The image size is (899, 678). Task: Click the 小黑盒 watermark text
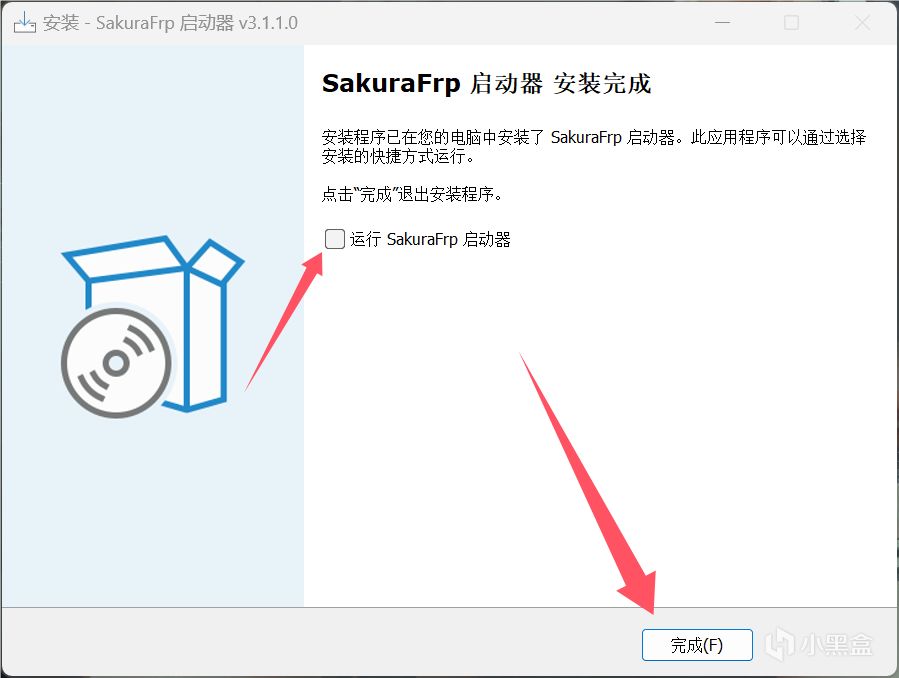tap(836, 645)
